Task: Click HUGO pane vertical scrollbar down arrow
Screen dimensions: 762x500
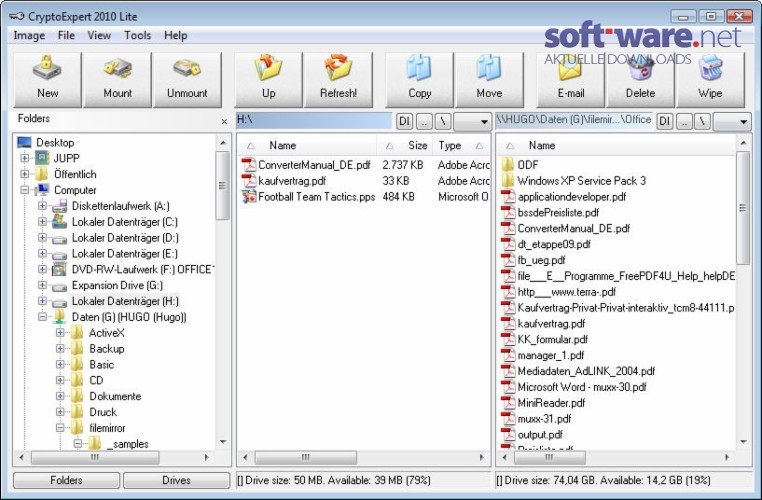Action: pyautogui.click(x=743, y=442)
